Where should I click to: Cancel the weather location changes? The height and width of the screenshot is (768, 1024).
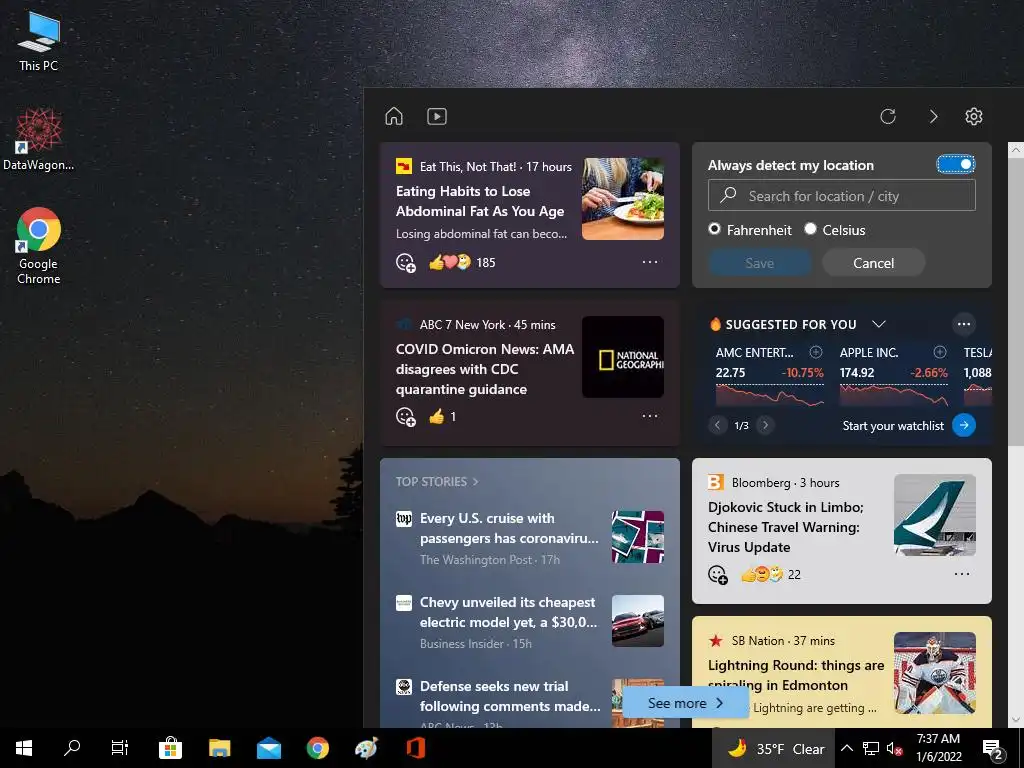click(x=873, y=263)
